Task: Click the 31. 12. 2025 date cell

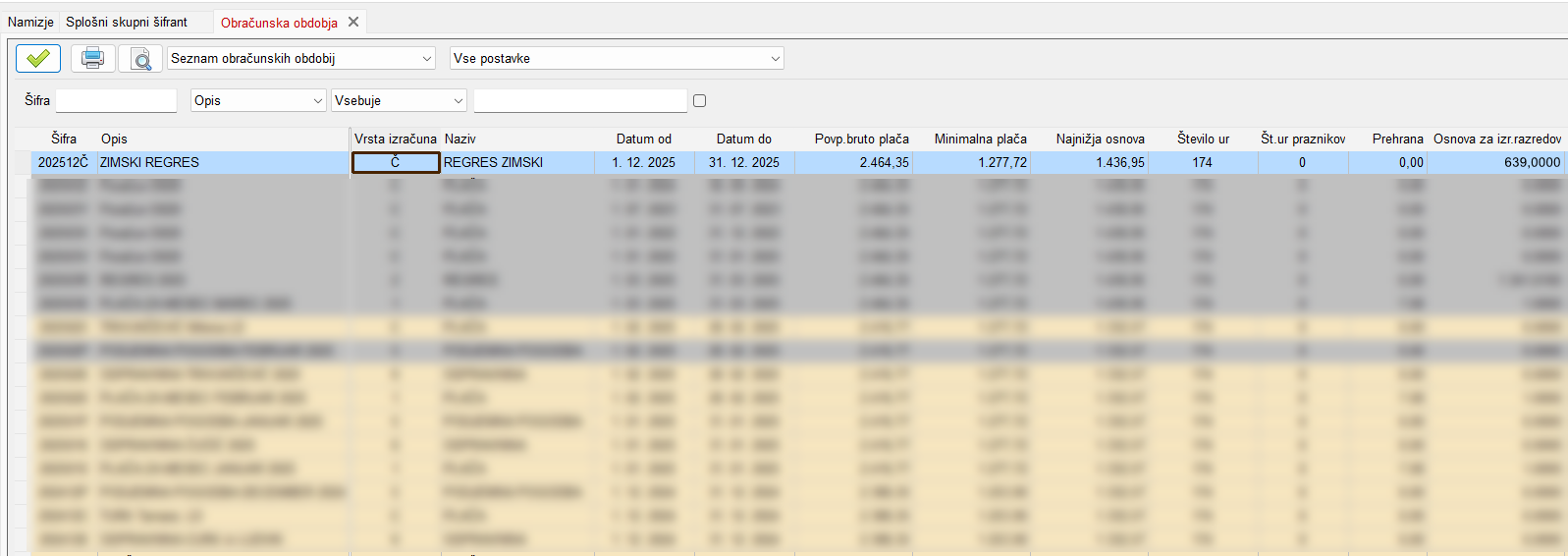Action: pos(744,162)
